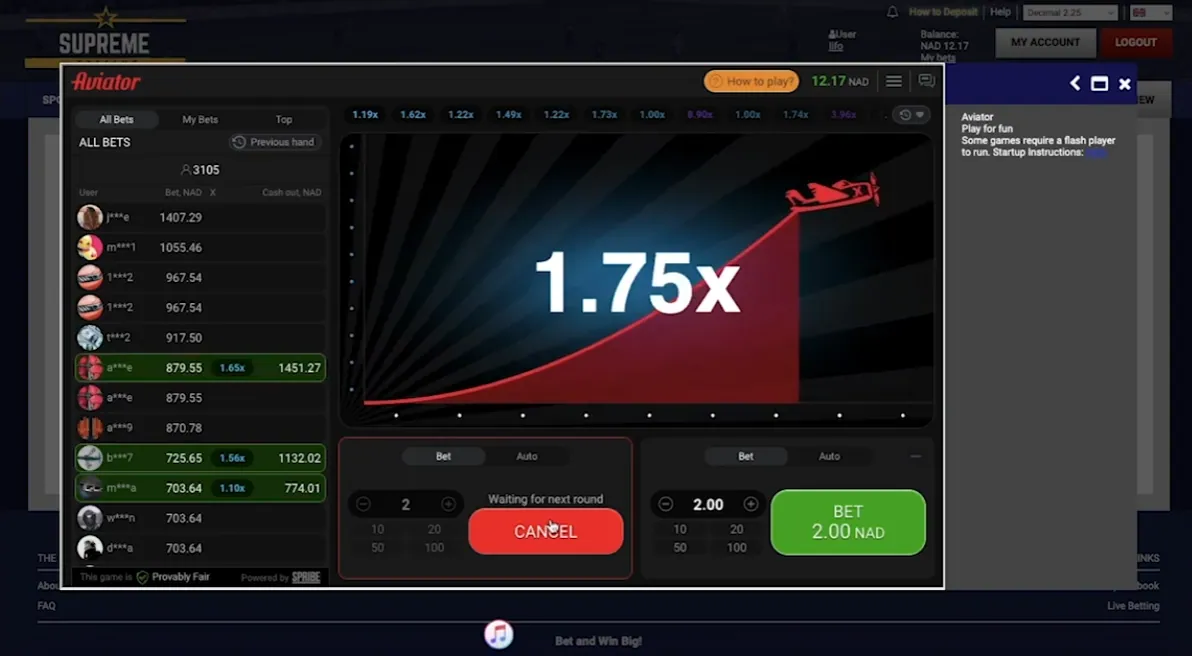Open the My bets link under Balance
1192x656 pixels.
tap(937, 58)
